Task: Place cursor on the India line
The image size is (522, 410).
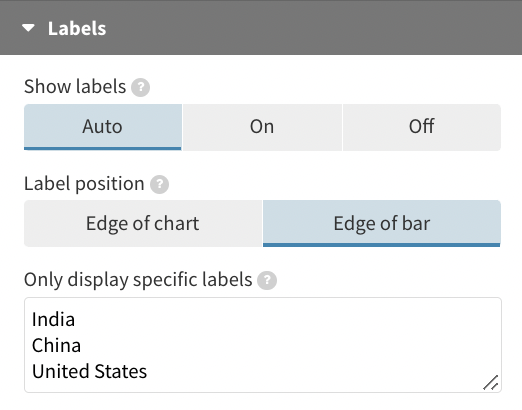Action: [x=53, y=319]
